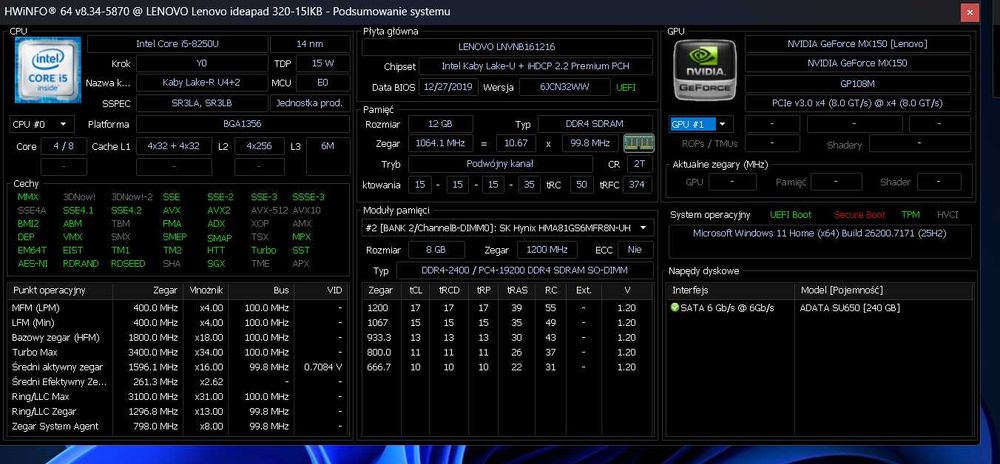Click the Jednostka prod. field
Viewport: 1000px width, 464px height.
[310, 103]
